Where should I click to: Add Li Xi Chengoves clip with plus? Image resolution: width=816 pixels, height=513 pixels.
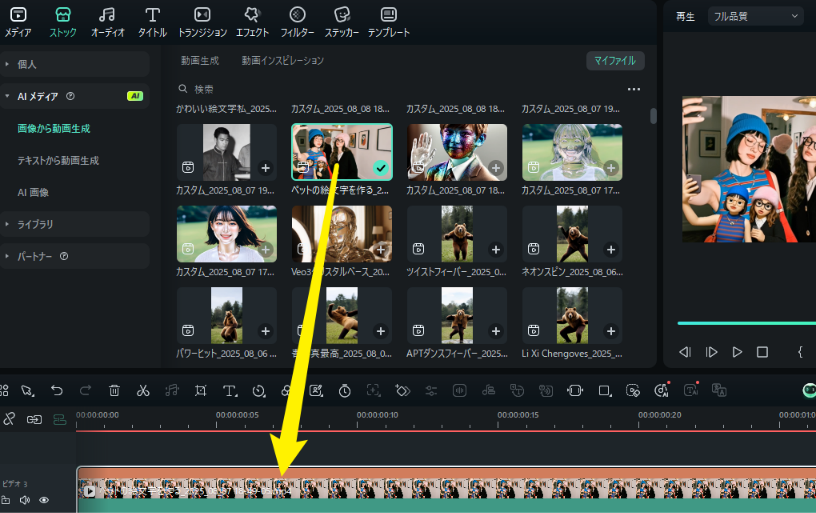coord(611,331)
